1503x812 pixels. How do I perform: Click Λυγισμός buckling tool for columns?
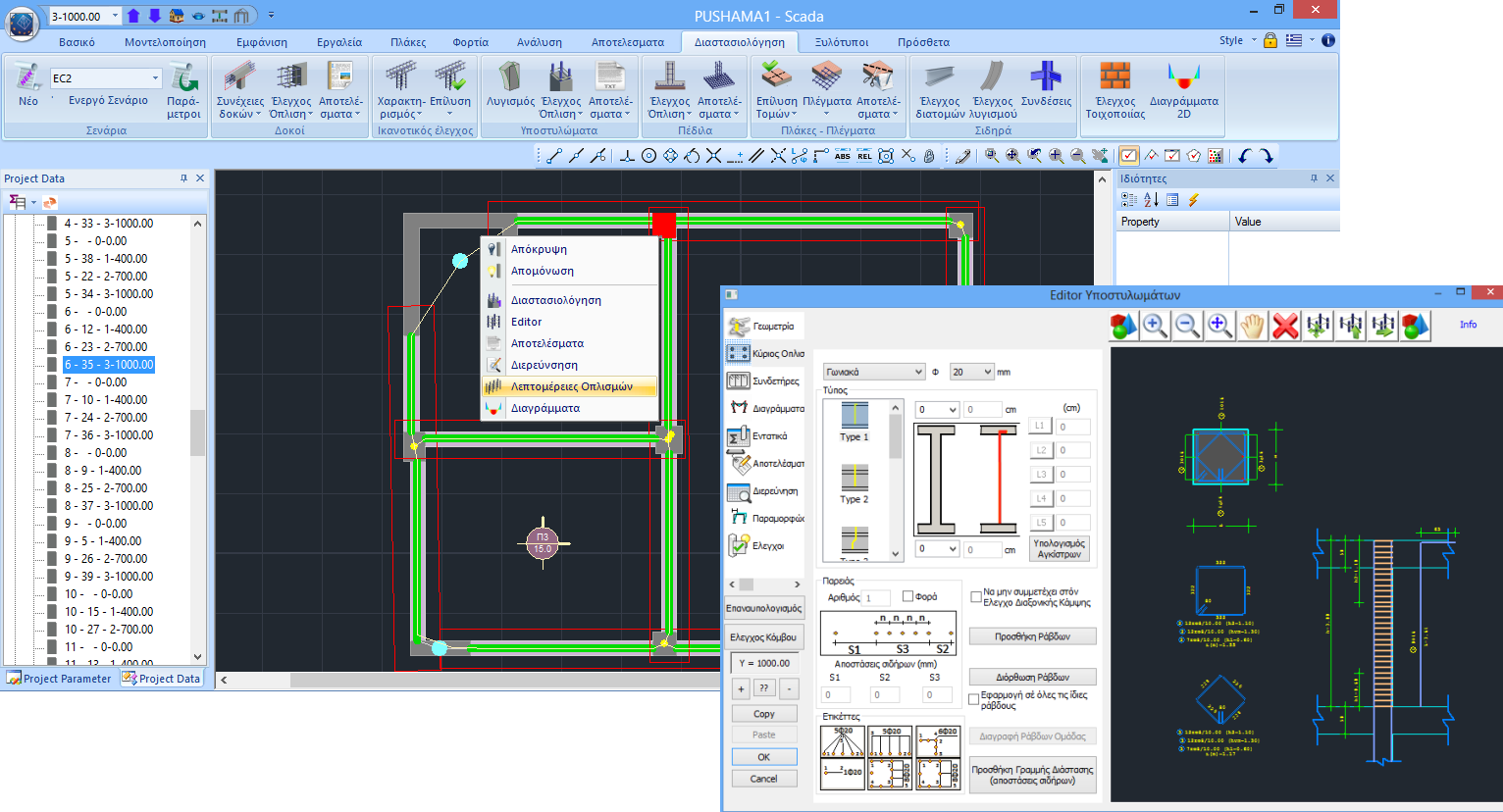pyautogui.click(x=510, y=85)
